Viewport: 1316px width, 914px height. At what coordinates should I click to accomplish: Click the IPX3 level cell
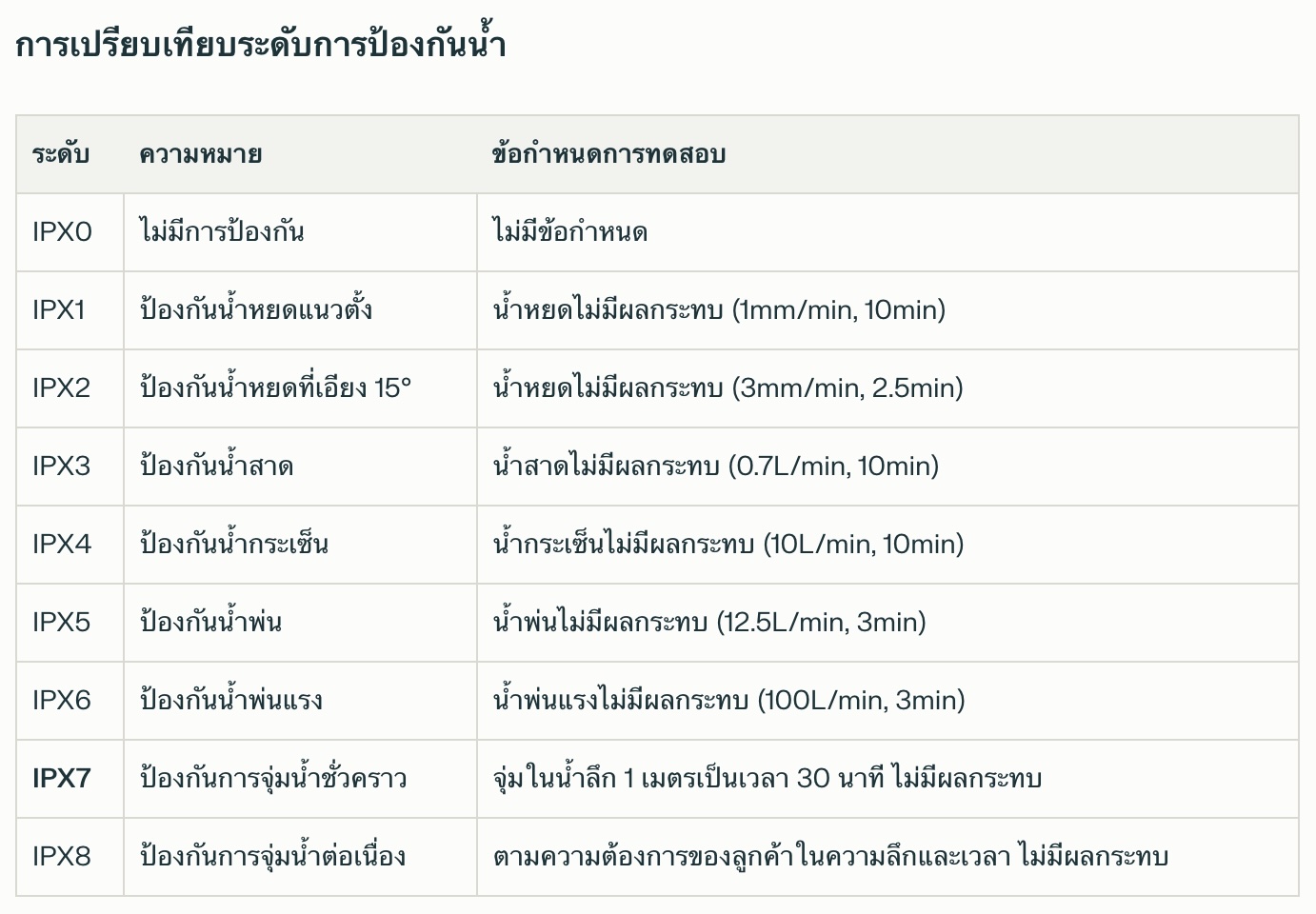(61, 467)
